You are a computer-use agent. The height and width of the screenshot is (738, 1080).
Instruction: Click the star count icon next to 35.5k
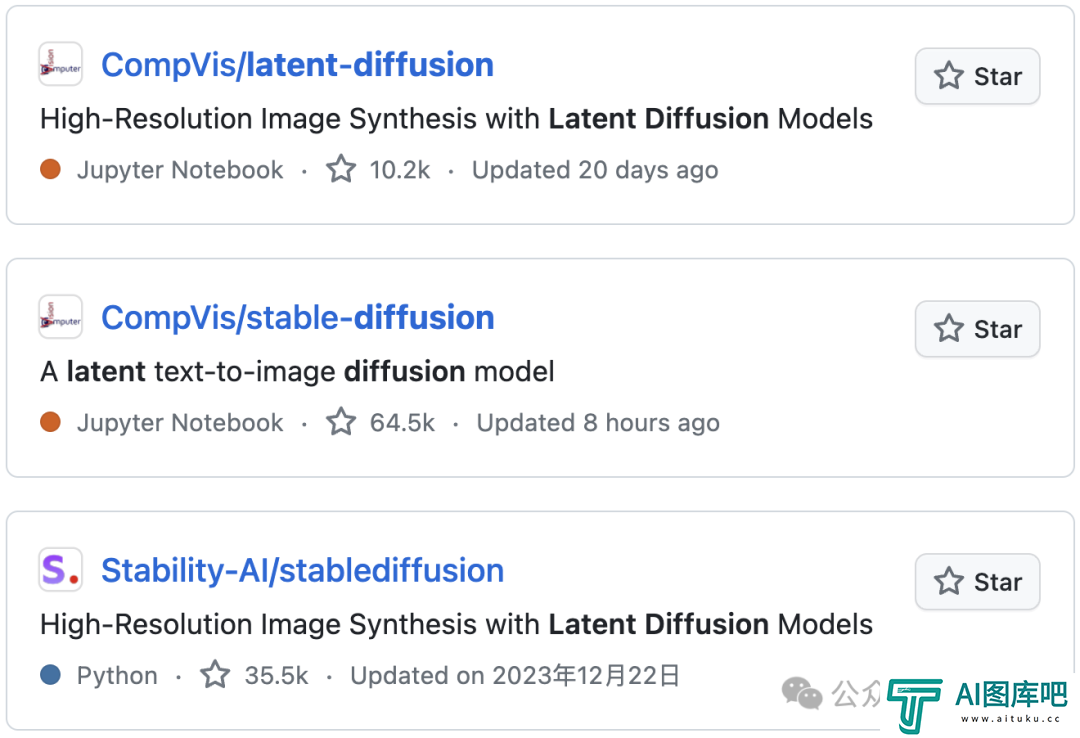tap(215, 675)
